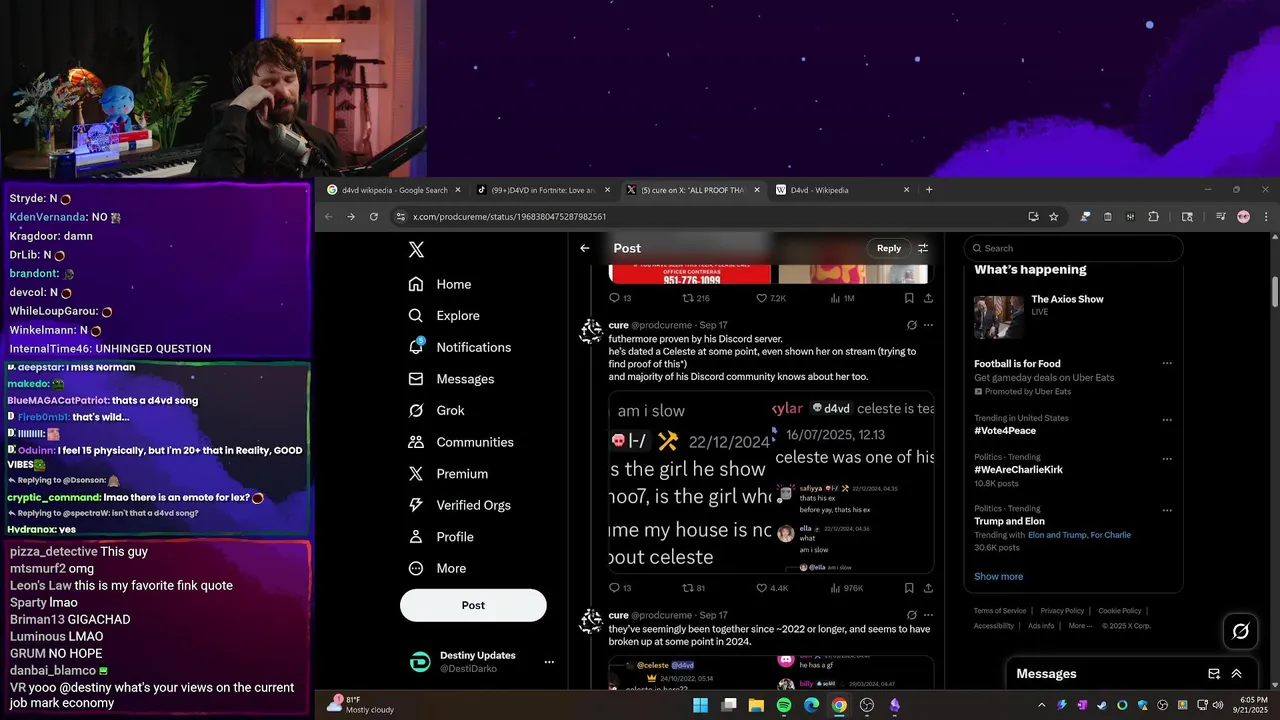Bookmark this page with star icon
Viewport: 1280px width, 720px height.
(1053, 216)
